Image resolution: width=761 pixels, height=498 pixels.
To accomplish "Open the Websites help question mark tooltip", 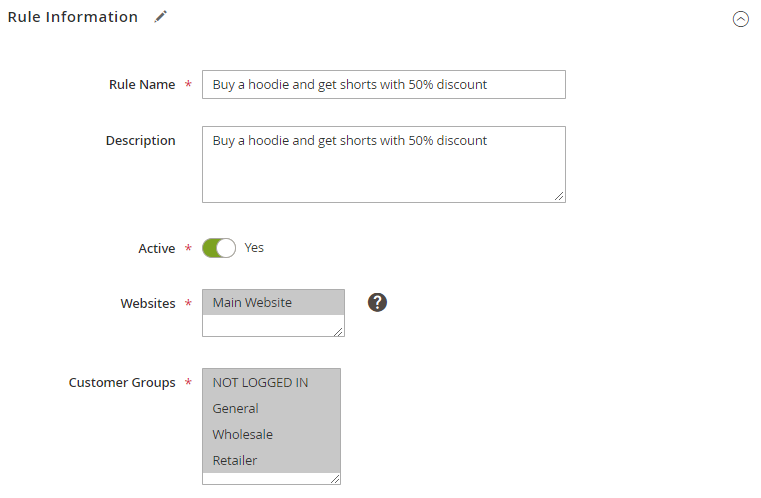I will [377, 302].
